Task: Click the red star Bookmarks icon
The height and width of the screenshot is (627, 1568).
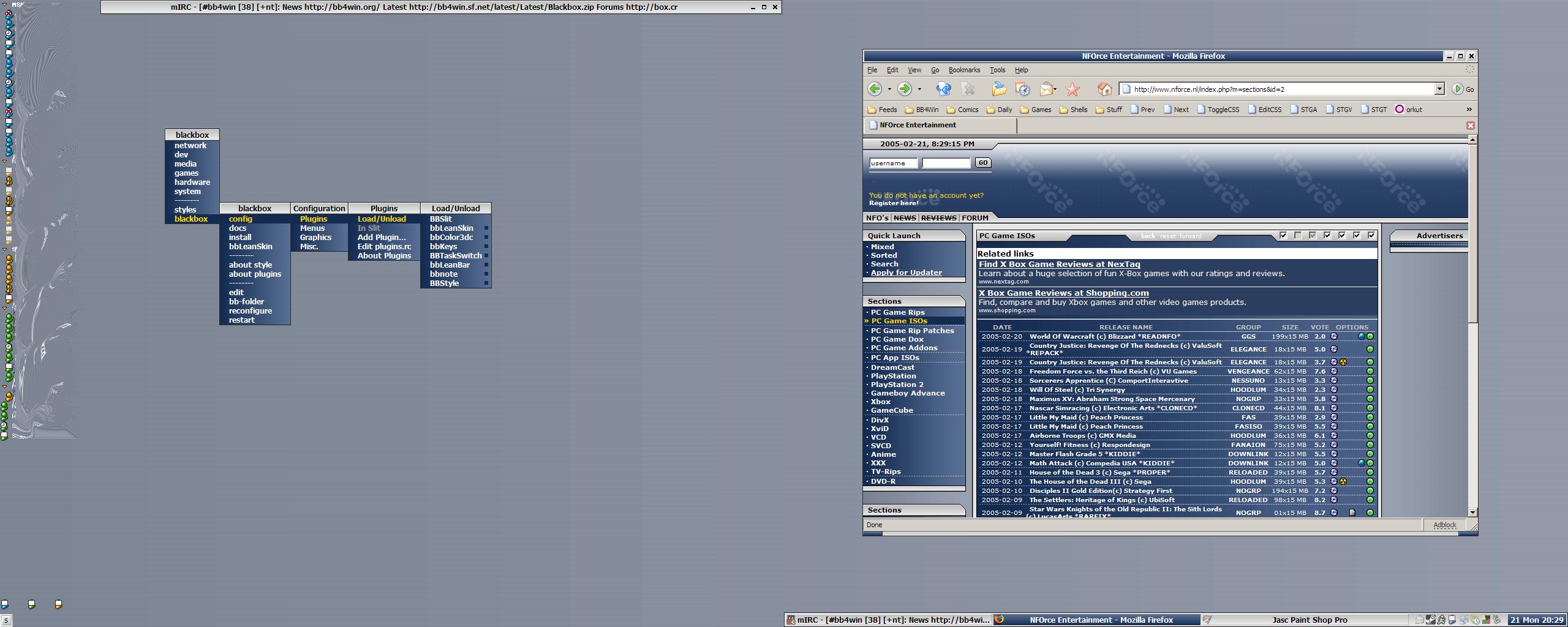Action: (x=1072, y=89)
